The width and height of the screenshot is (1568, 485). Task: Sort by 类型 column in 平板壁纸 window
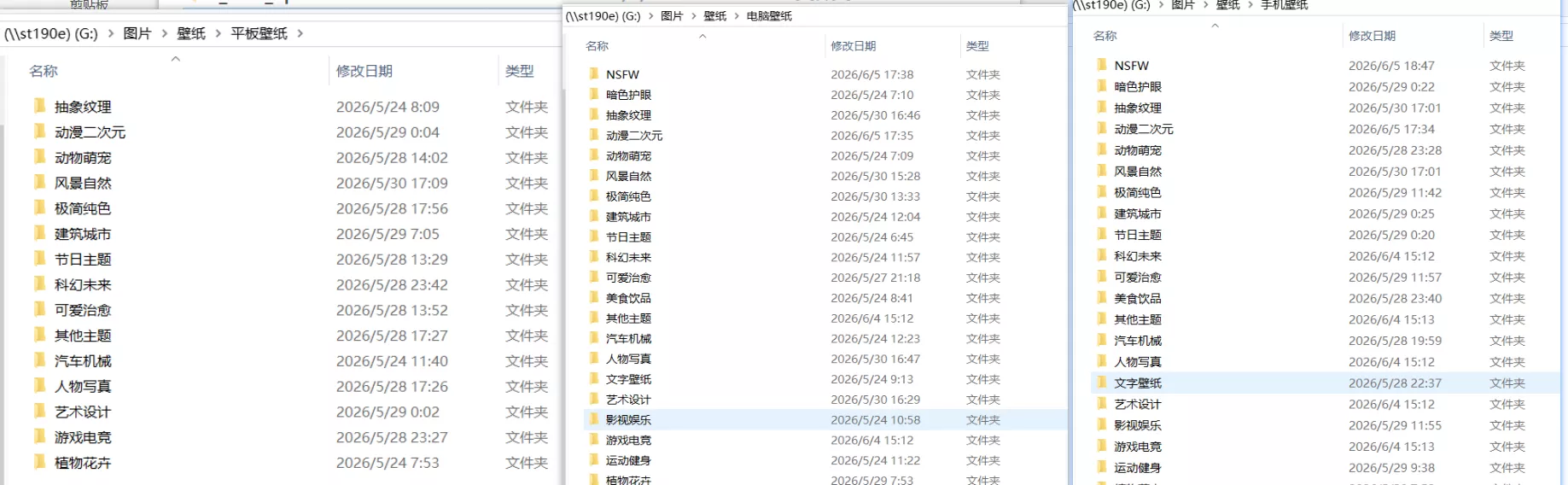[520, 71]
